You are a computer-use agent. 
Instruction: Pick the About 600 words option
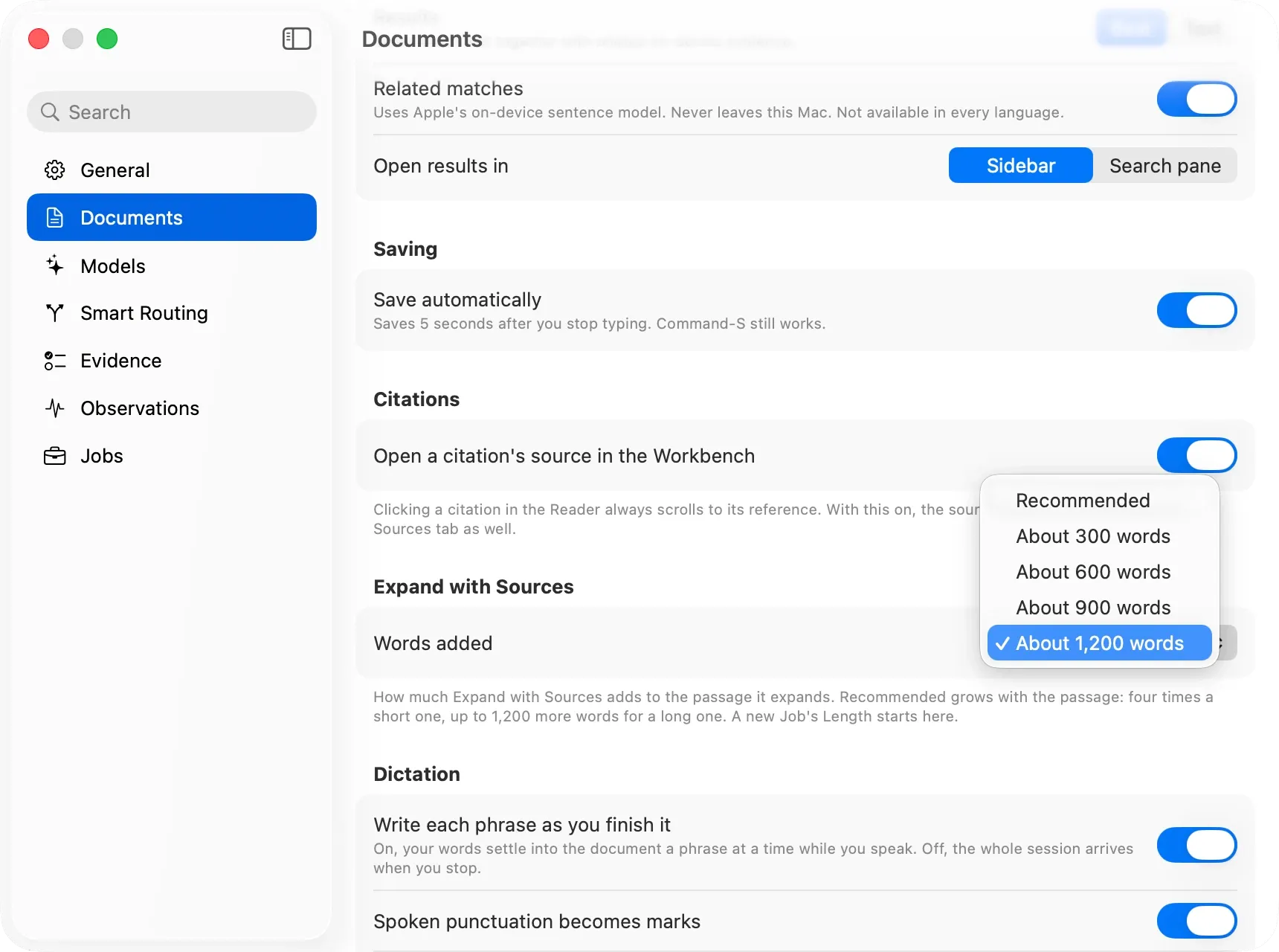click(1099, 572)
